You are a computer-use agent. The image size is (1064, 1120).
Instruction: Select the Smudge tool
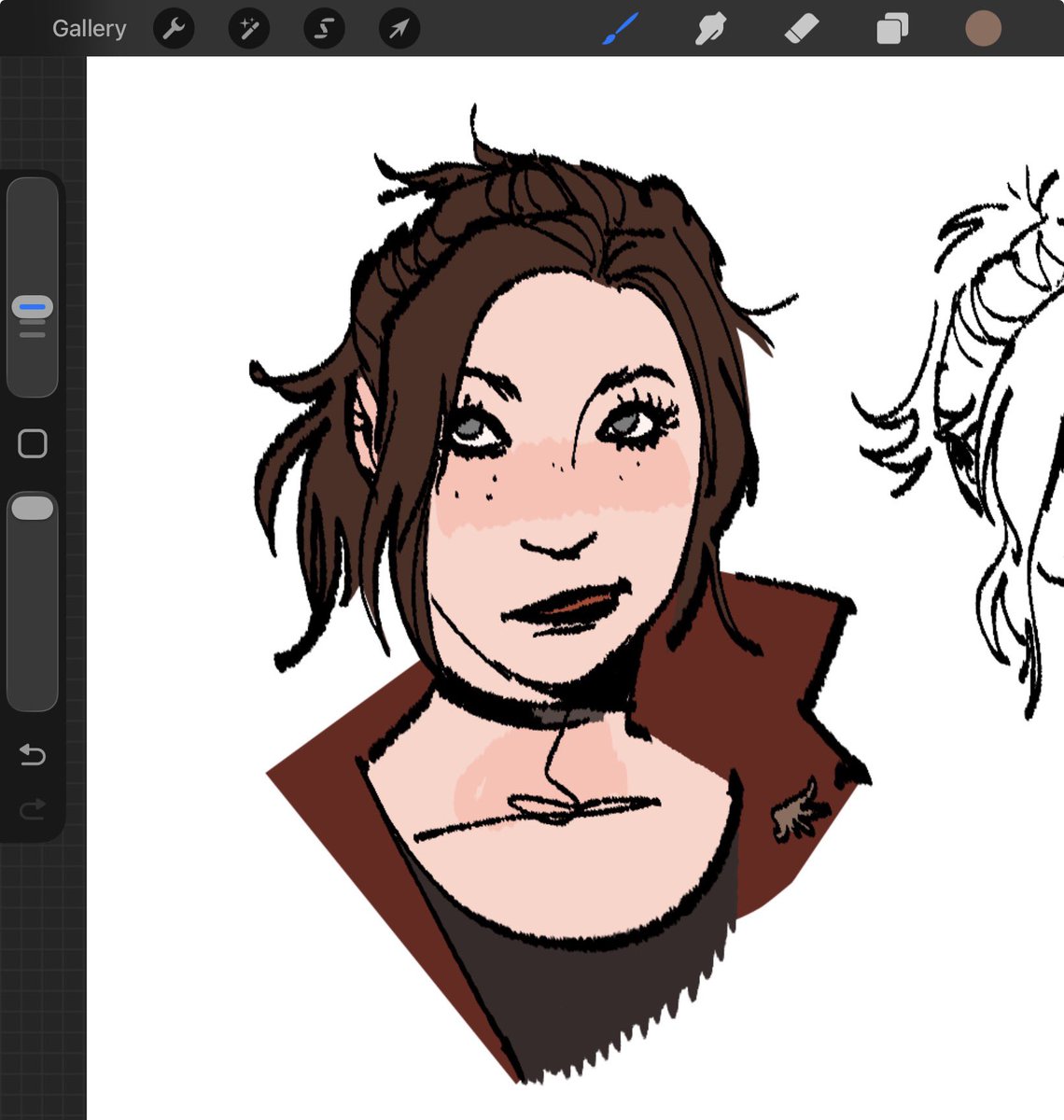click(x=710, y=29)
